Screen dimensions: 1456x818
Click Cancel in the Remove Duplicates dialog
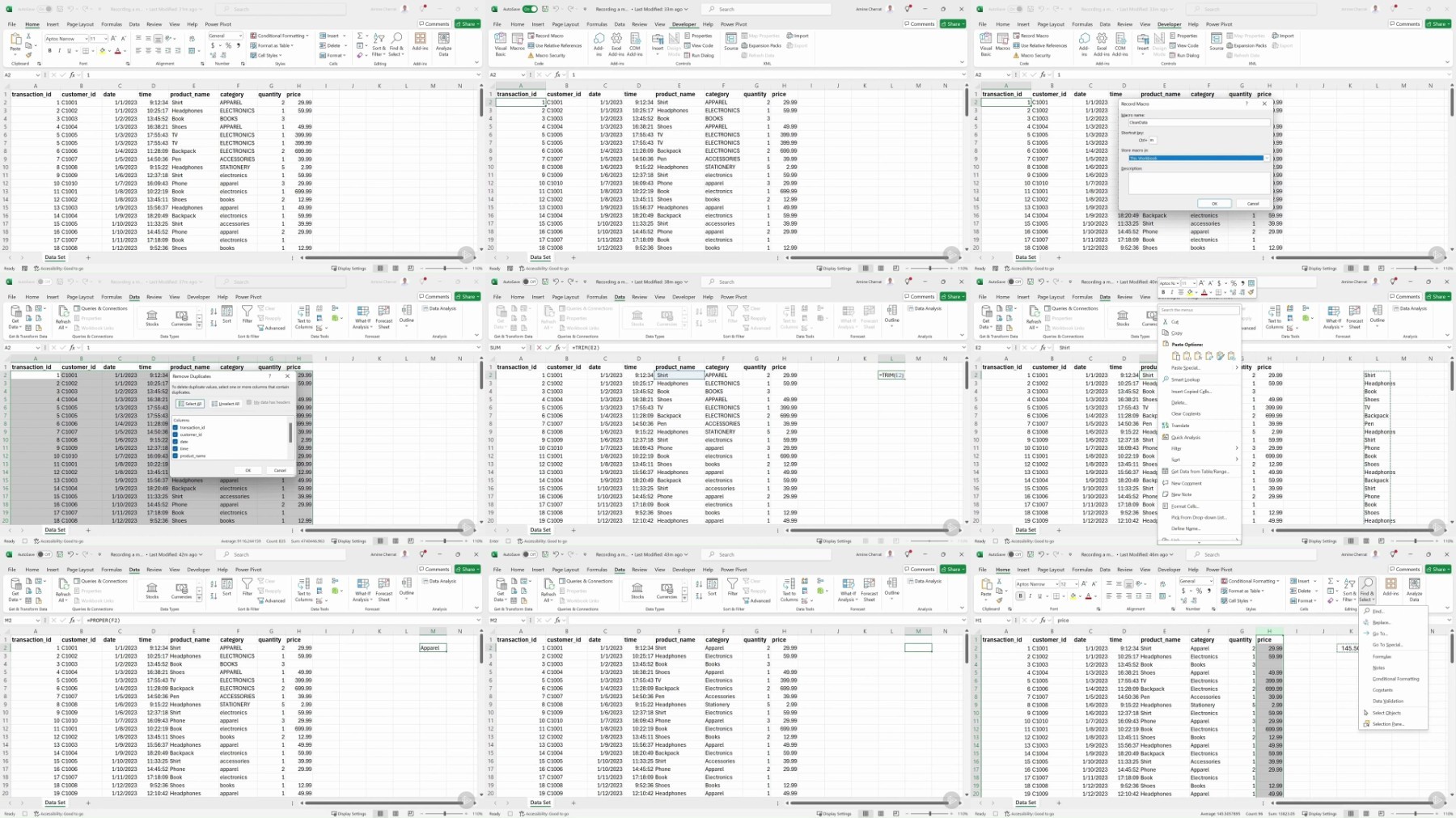280,470
